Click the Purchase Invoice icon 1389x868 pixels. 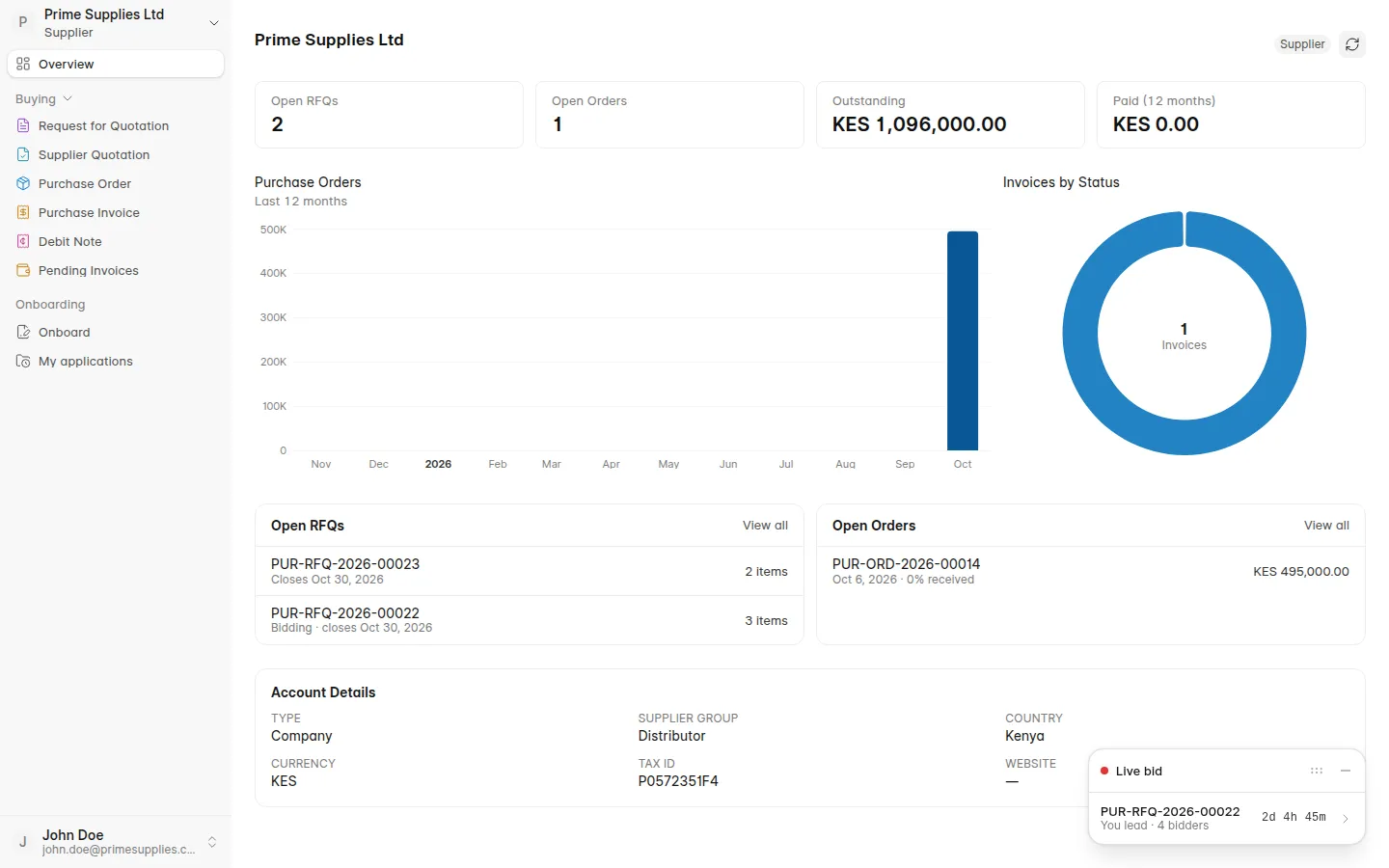pos(23,212)
